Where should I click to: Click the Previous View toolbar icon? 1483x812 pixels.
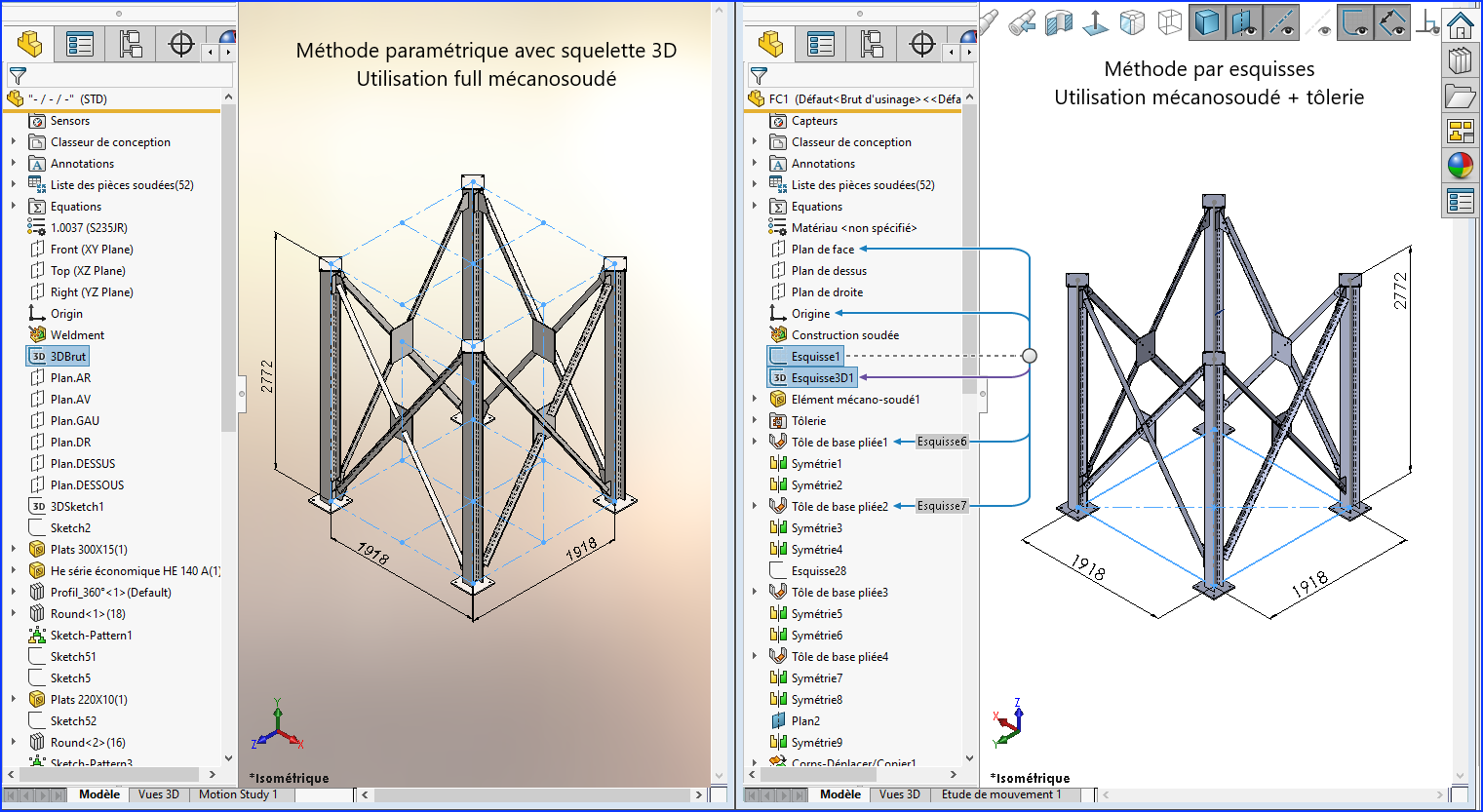coord(1022,22)
